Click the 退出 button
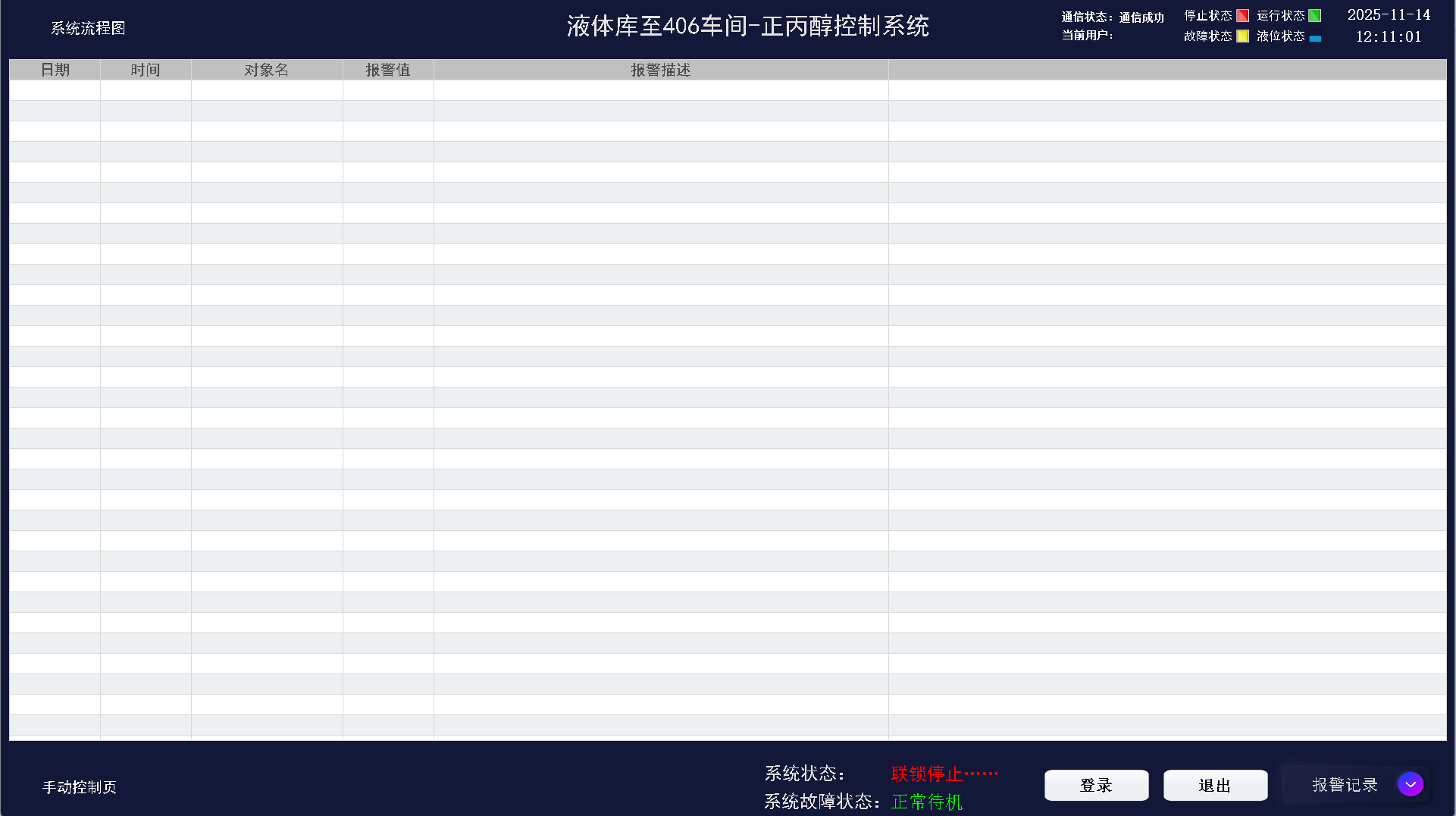Viewport: 1456px width, 816px height. [x=1215, y=785]
